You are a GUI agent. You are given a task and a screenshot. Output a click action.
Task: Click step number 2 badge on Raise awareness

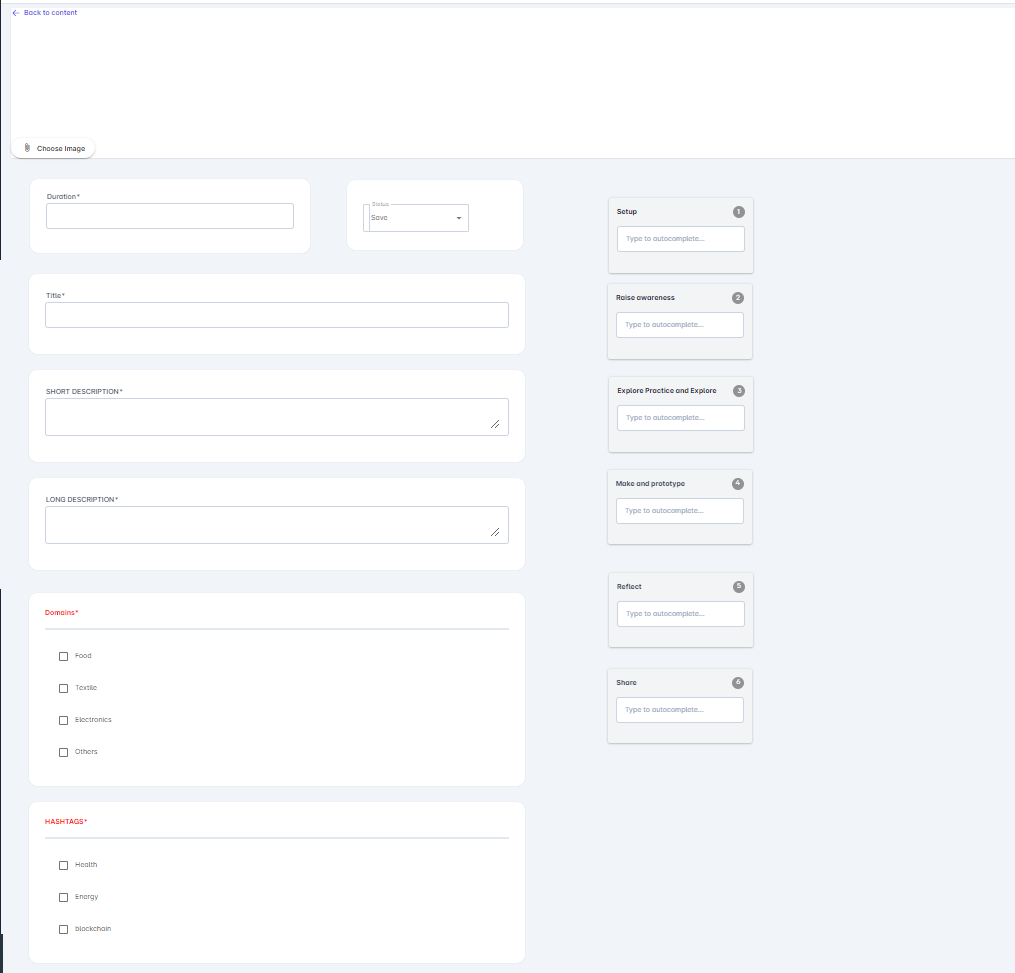(x=737, y=298)
